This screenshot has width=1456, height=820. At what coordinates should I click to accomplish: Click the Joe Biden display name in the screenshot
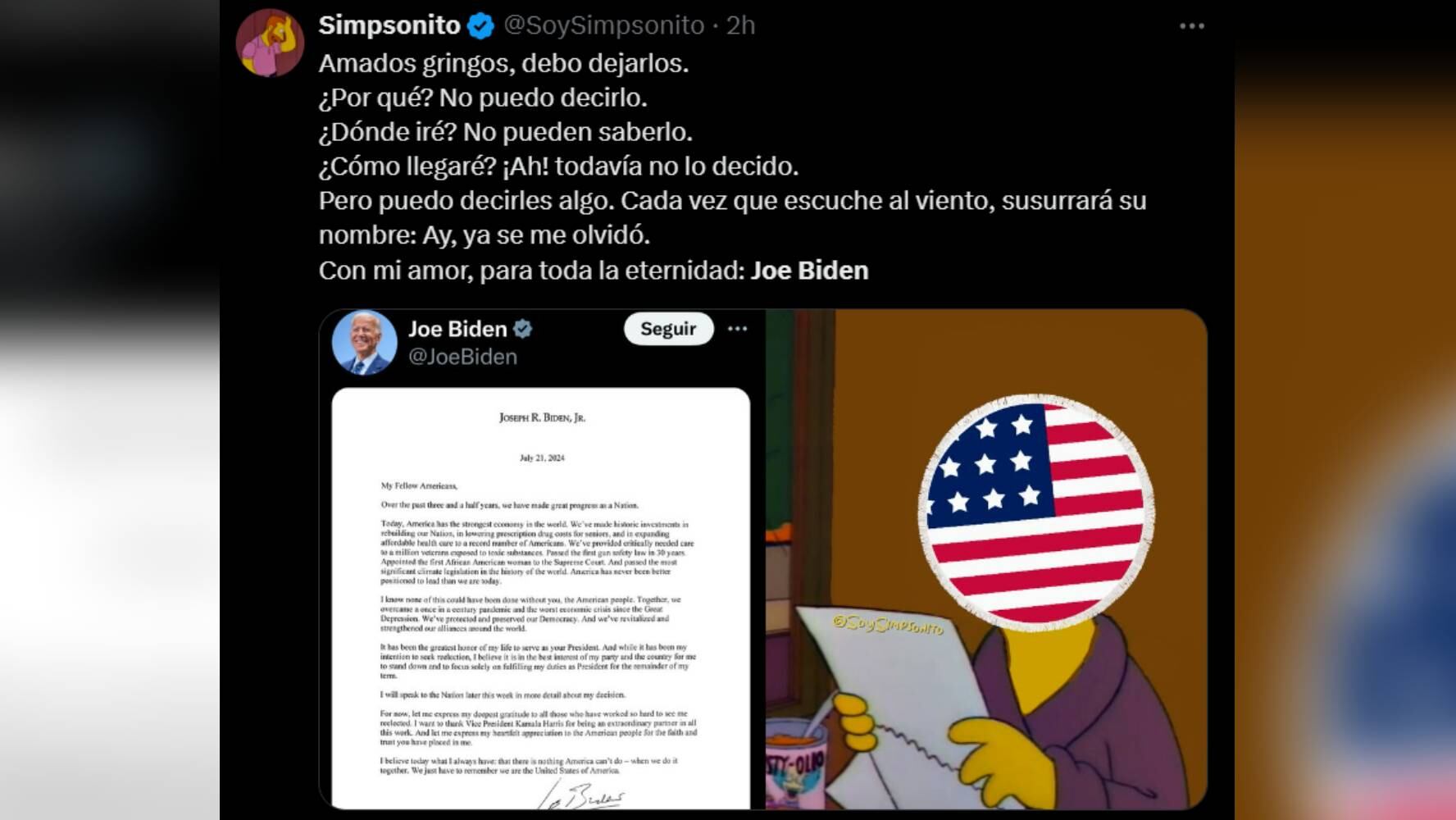pyautogui.click(x=457, y=329)
